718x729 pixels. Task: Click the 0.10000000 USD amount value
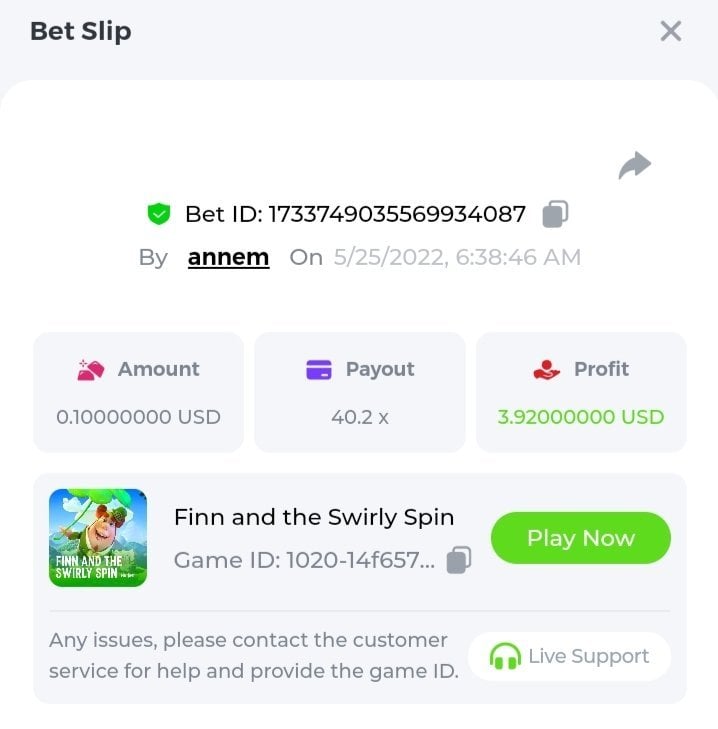coord(139,417)
